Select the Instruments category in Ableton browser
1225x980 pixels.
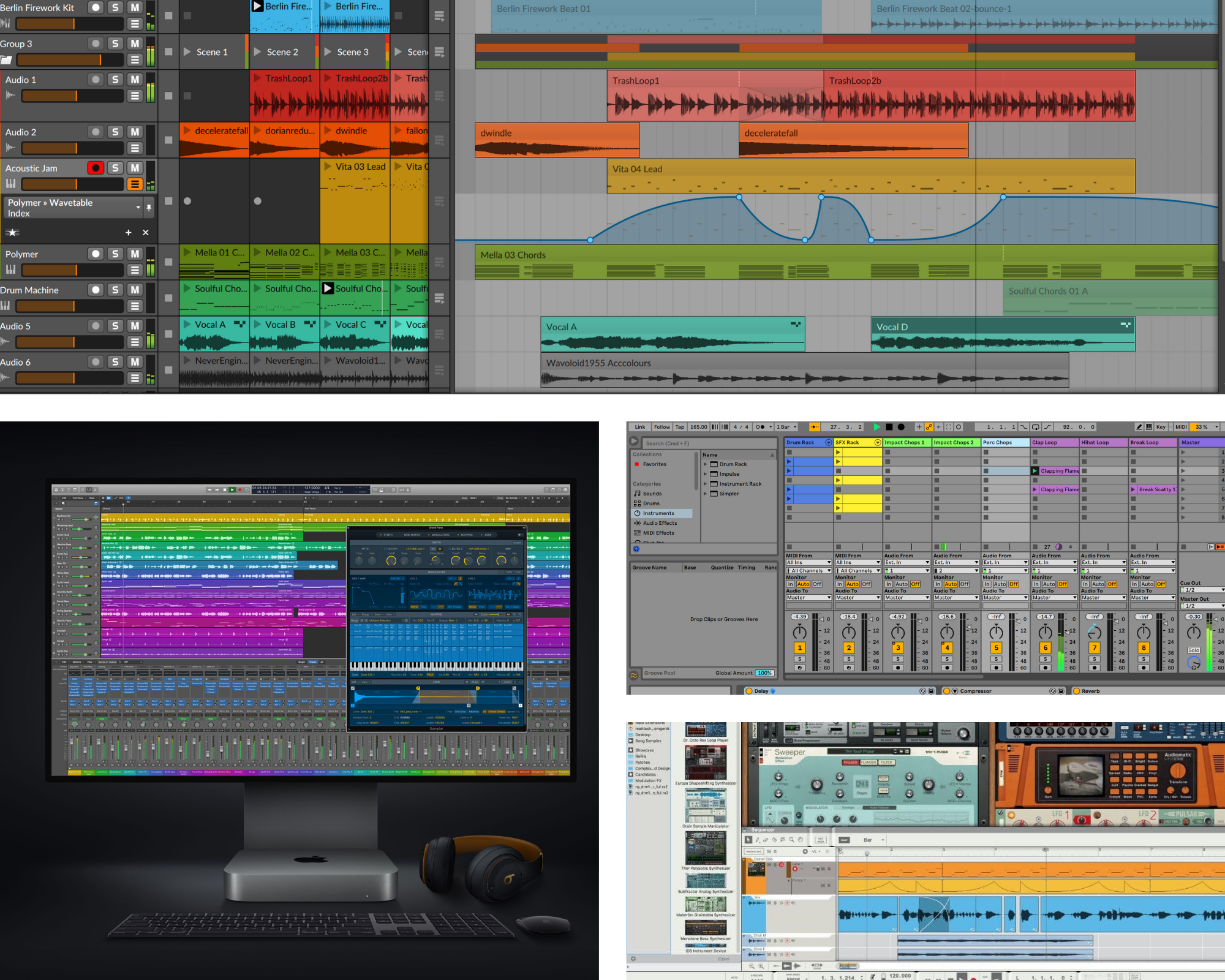coord(662,513)
